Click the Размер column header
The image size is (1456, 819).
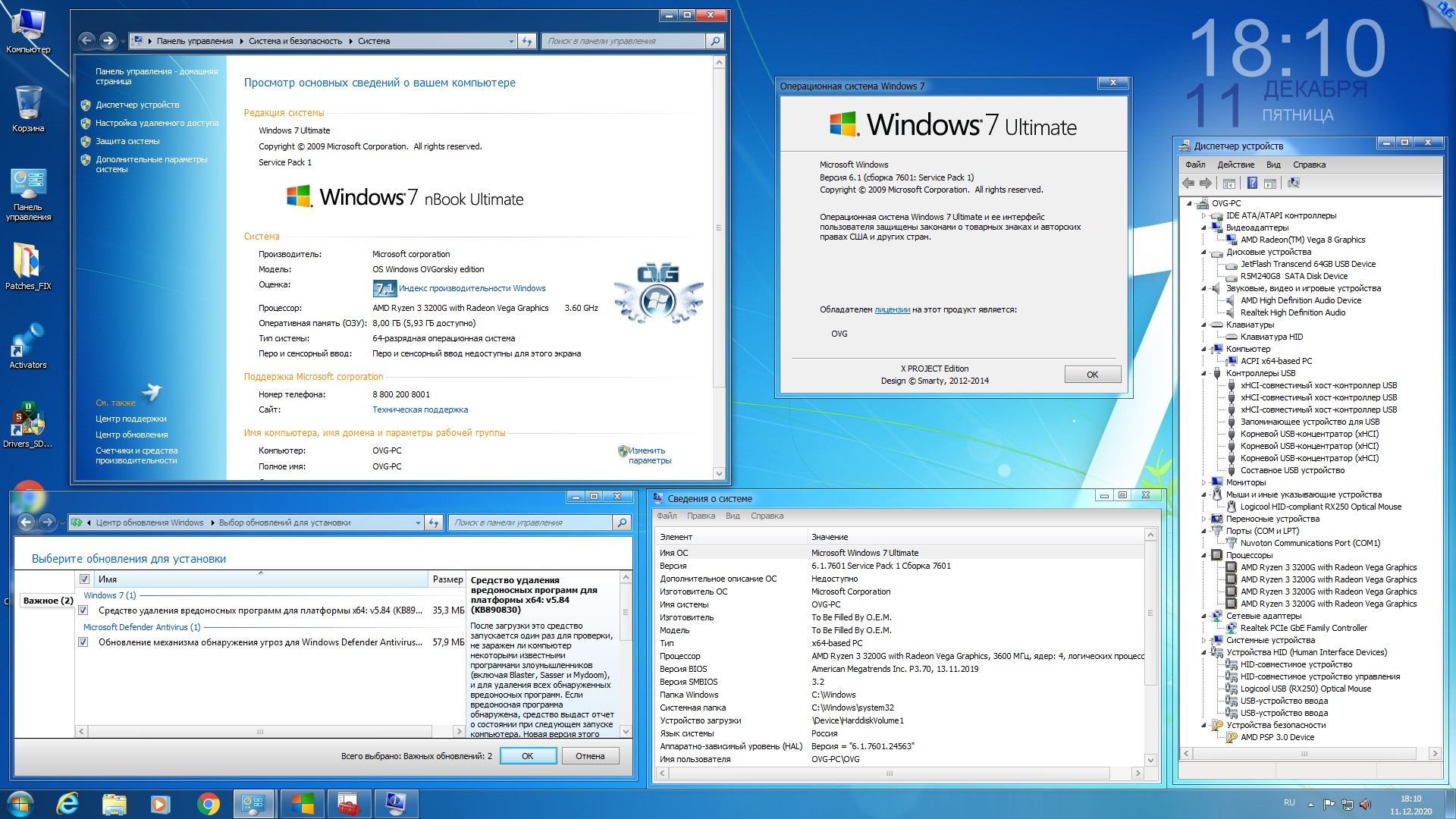447,579
